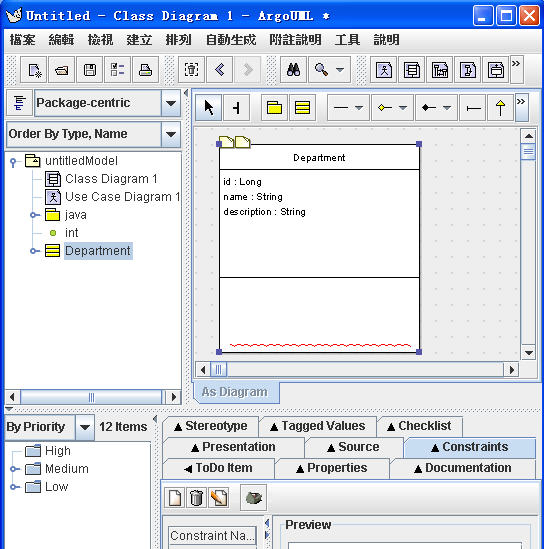Screen dimensions: 544x549
Task: Expand the Medium priority folder
Action: pos(13,469)
